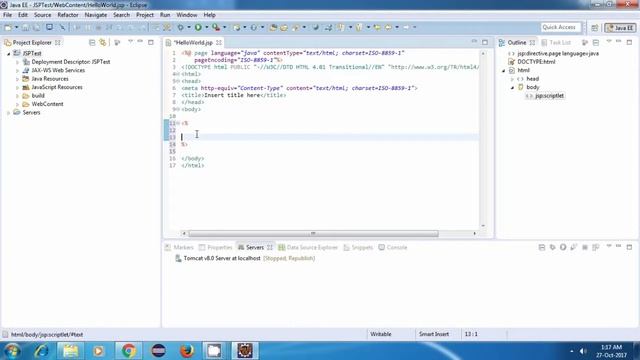
Task: Open Project Explorer view menu triangle
Action: pos(130,42)
